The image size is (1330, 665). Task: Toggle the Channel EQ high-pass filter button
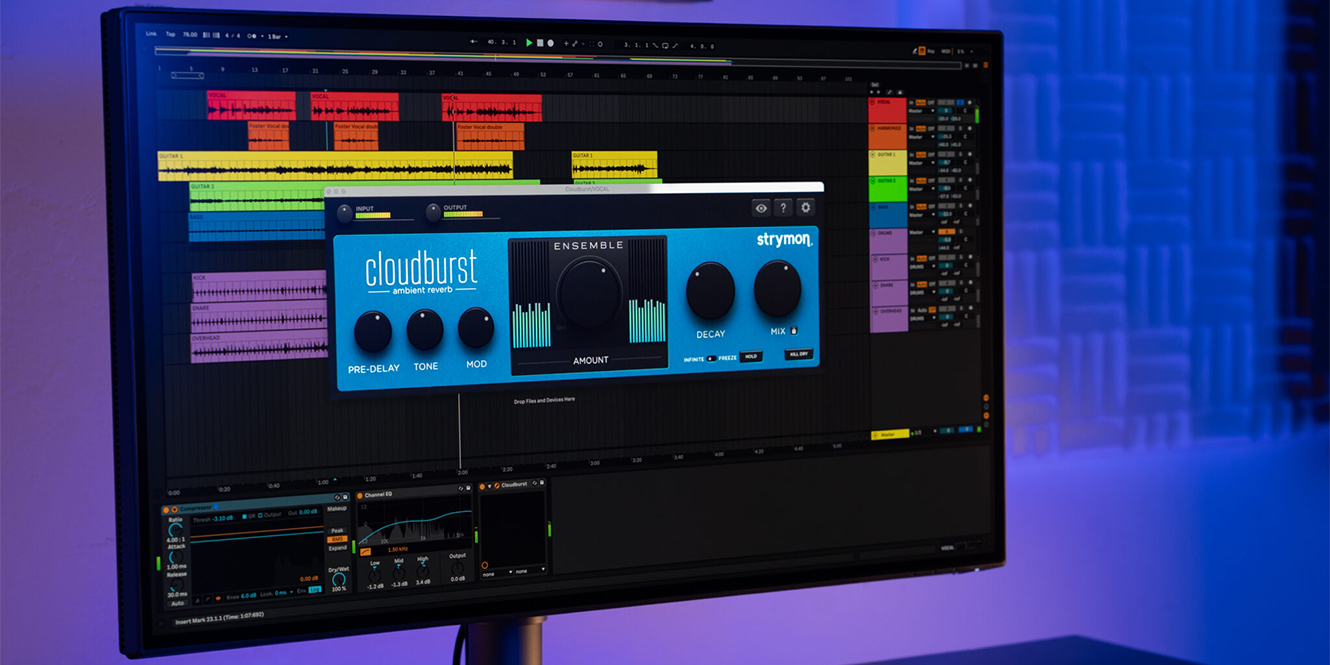(365, 550)
